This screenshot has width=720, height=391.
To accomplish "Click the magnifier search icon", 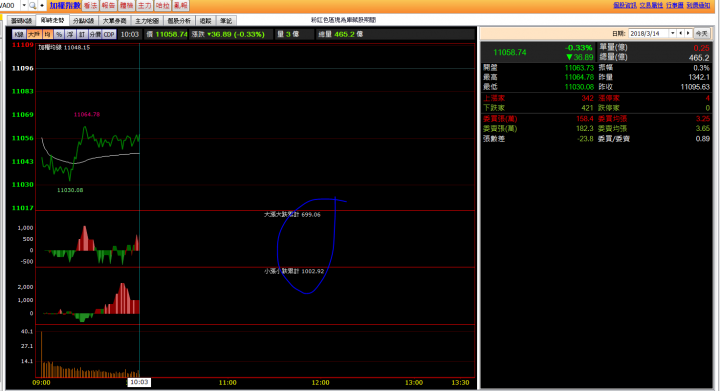I will (x=33, y=6).
